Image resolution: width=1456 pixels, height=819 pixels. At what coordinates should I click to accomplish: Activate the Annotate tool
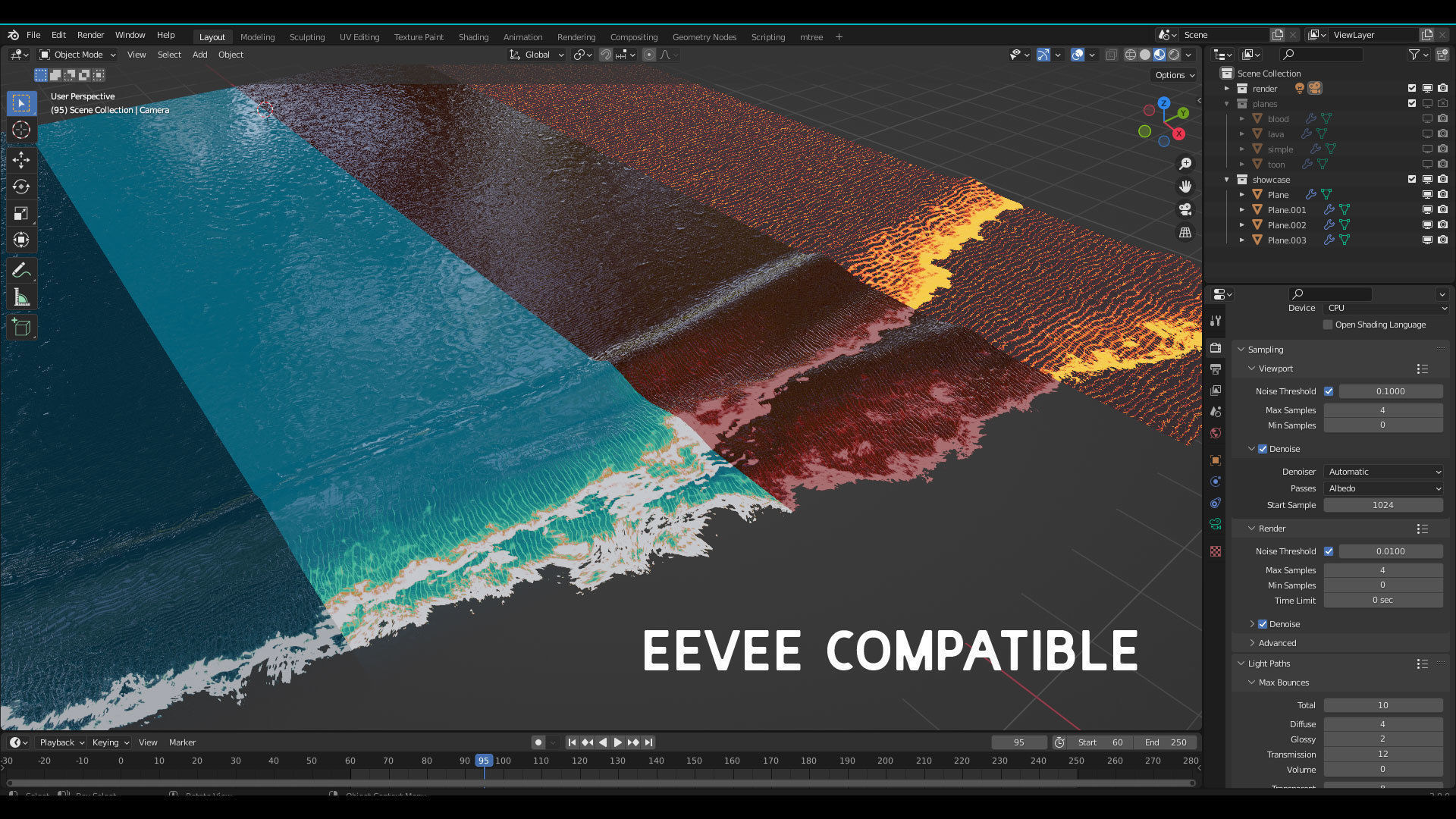21,271
